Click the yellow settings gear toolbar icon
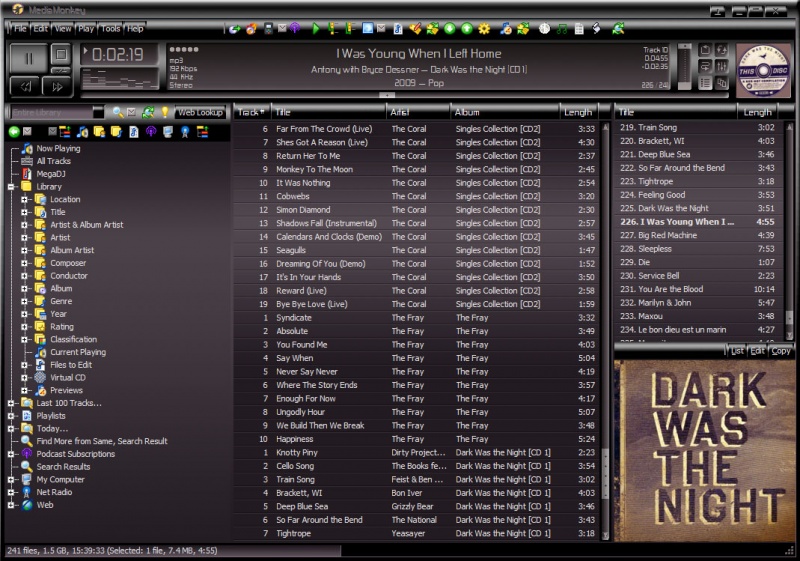Screen dimensions: 800x561 tap(484, 29)
